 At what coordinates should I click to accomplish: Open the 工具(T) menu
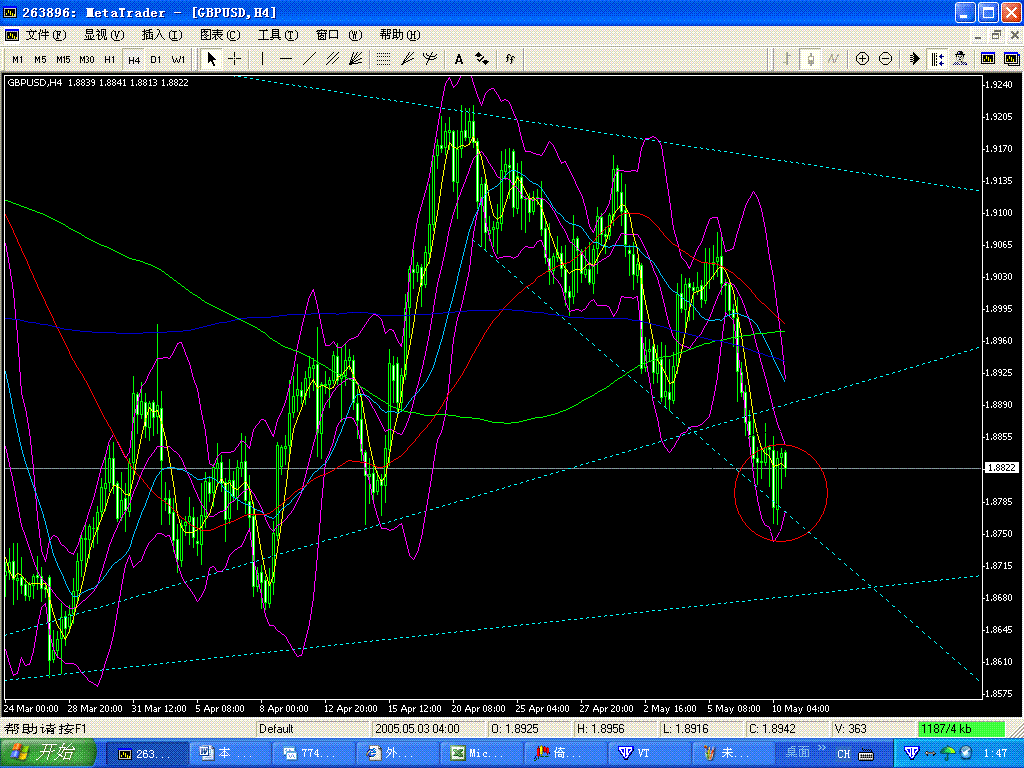277,35
